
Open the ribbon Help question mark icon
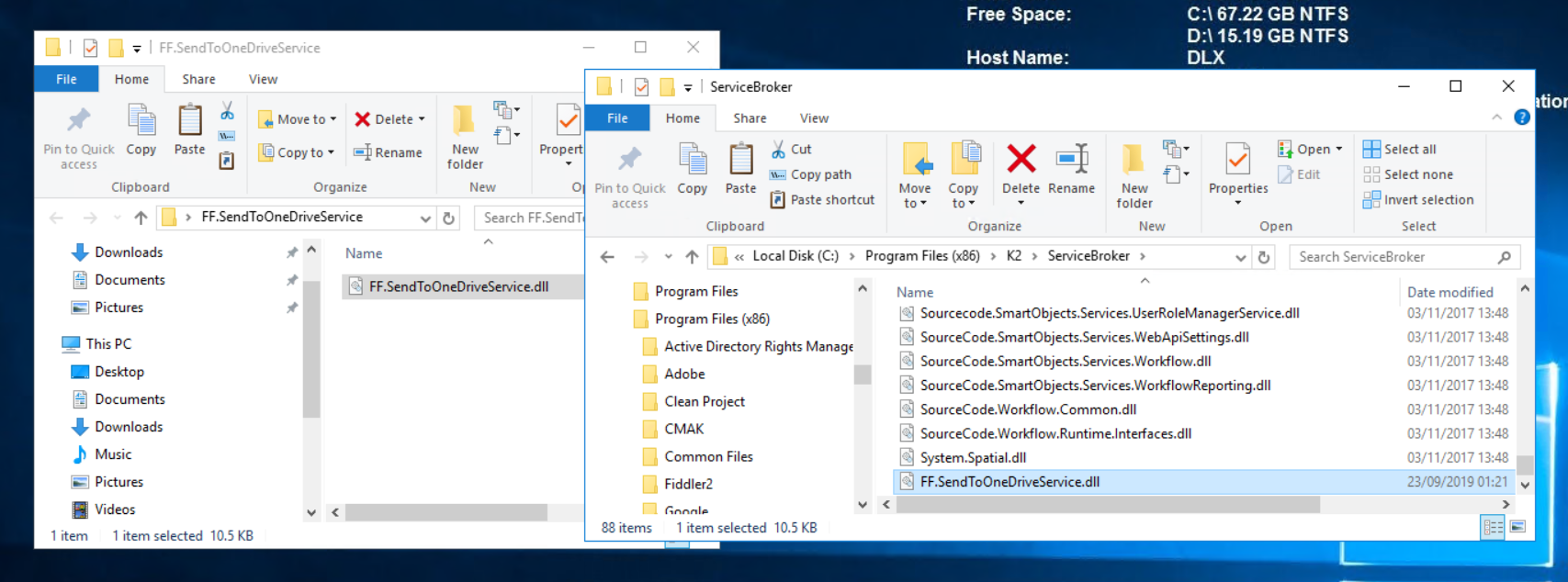tap(1521, 118)
